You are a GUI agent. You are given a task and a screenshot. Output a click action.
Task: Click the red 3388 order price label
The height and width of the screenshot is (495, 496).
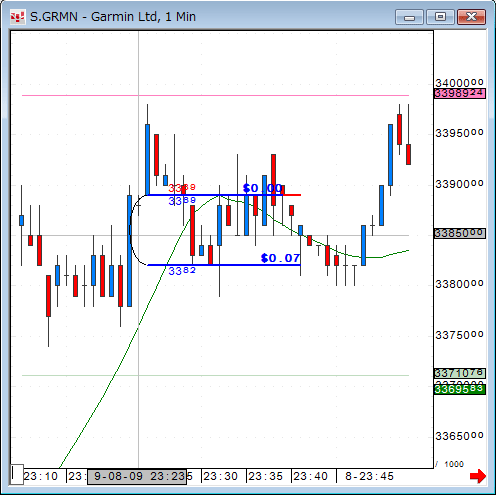(182, 188)
